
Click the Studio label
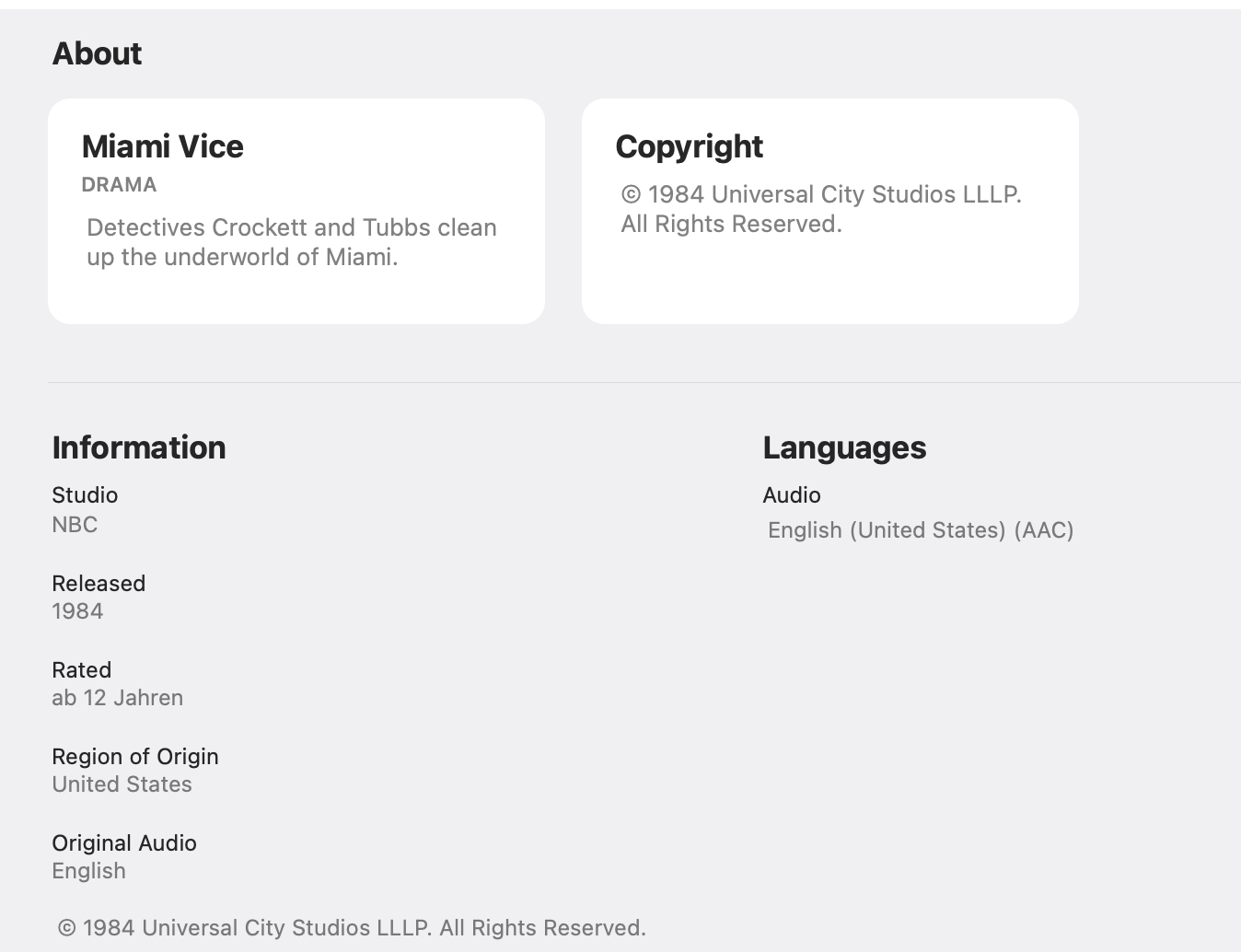[x=85, y=495]
